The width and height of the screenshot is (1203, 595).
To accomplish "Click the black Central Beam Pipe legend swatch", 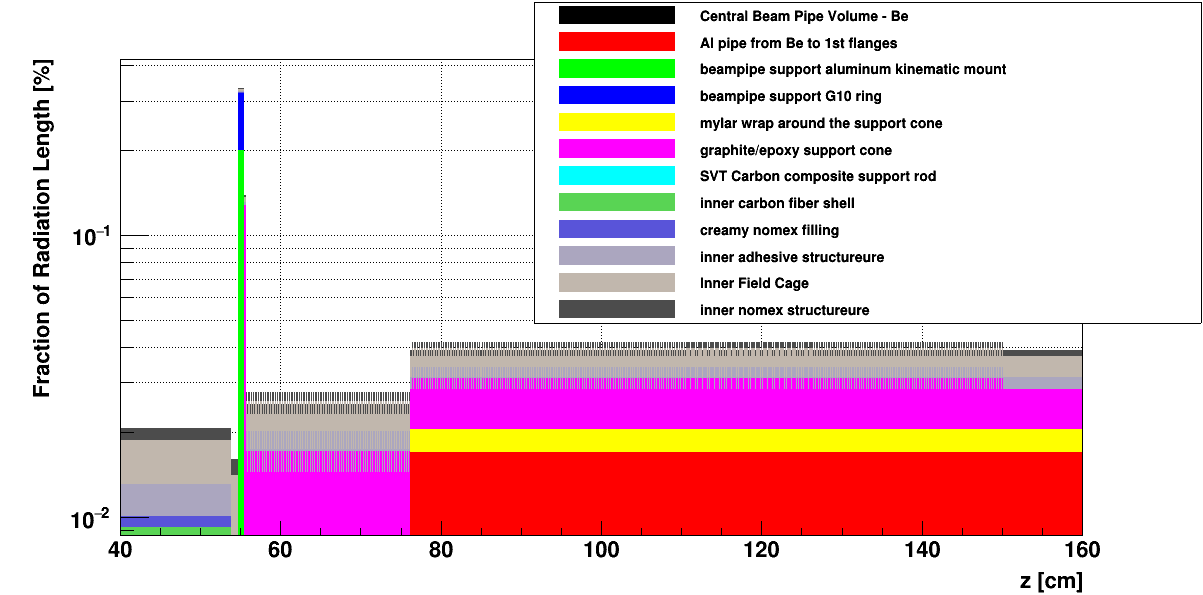I will pyautogui.click(x=617, y=16).
